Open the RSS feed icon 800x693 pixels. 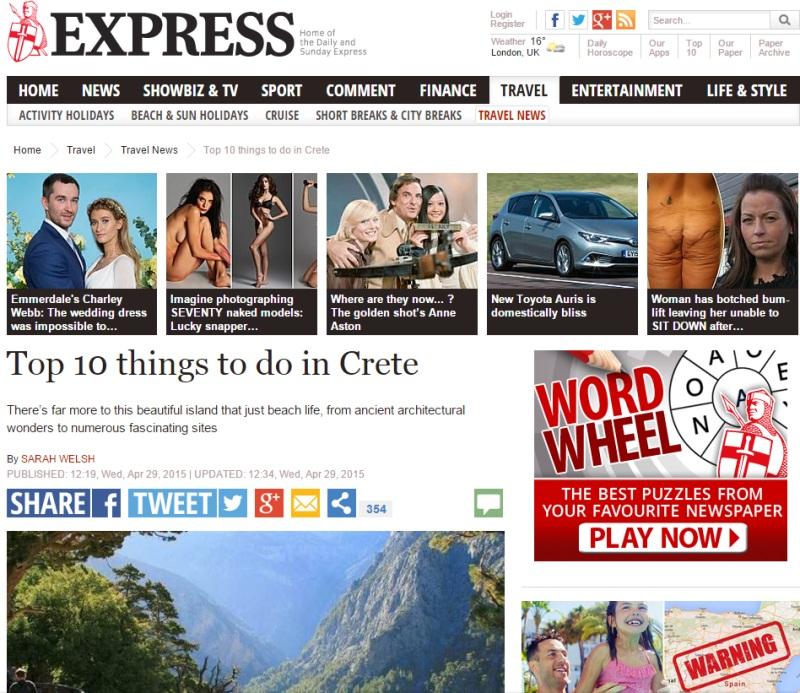(x=626, y=20)
